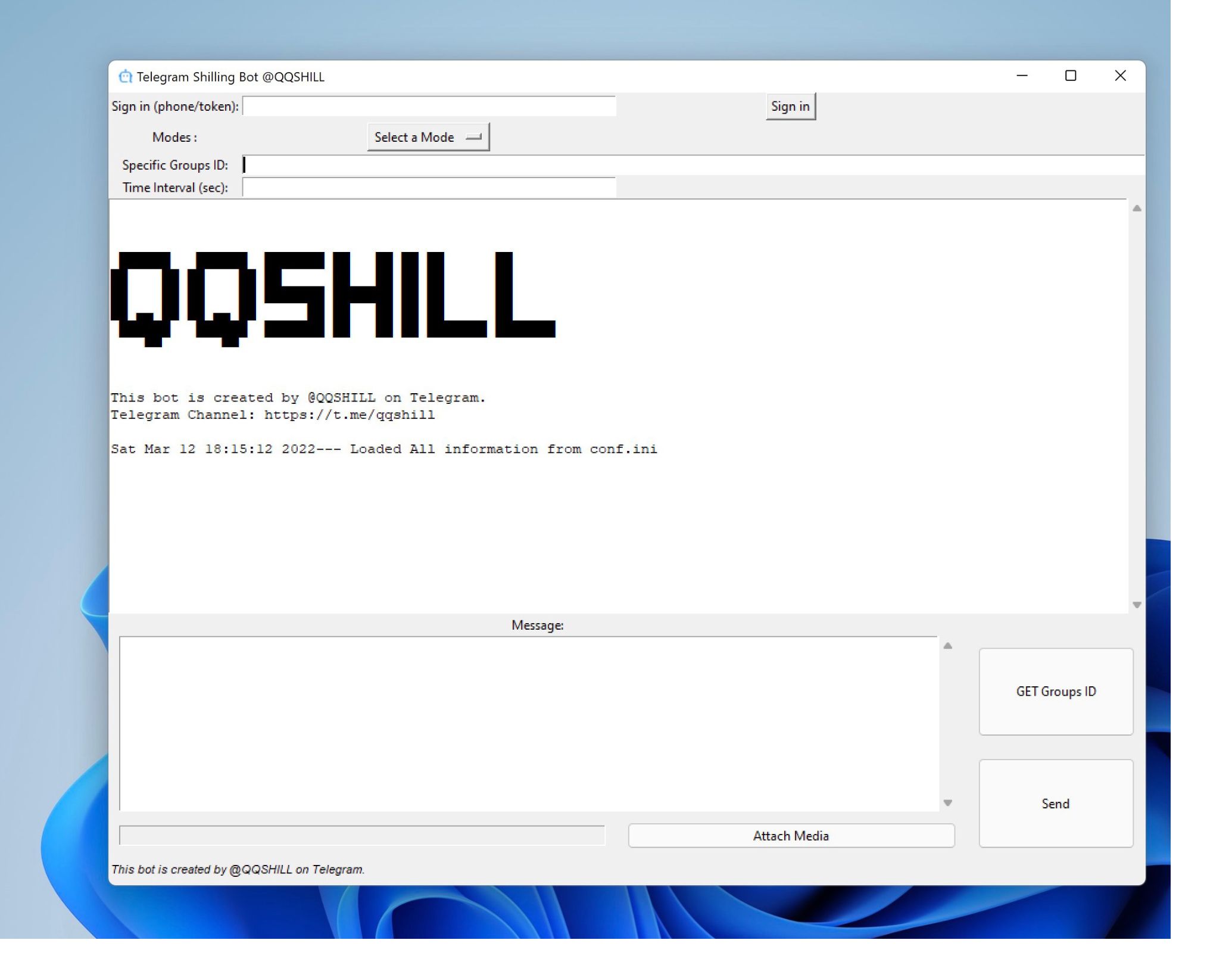
Task: Click the attached media path field
Action: (x=362, y=835)
